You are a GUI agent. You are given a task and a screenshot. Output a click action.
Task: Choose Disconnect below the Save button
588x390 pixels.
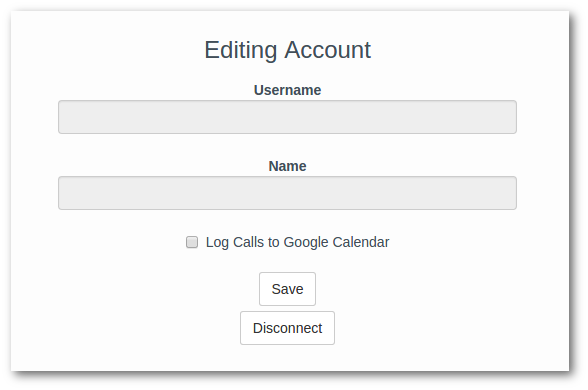tap(287, 328)
